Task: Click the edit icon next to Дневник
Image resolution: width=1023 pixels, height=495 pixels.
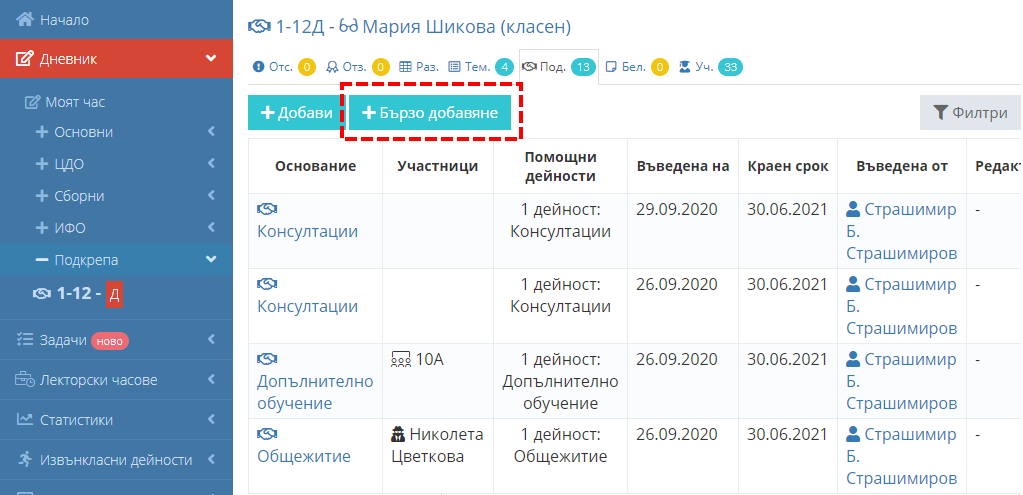Action: [x=24, y=59]
